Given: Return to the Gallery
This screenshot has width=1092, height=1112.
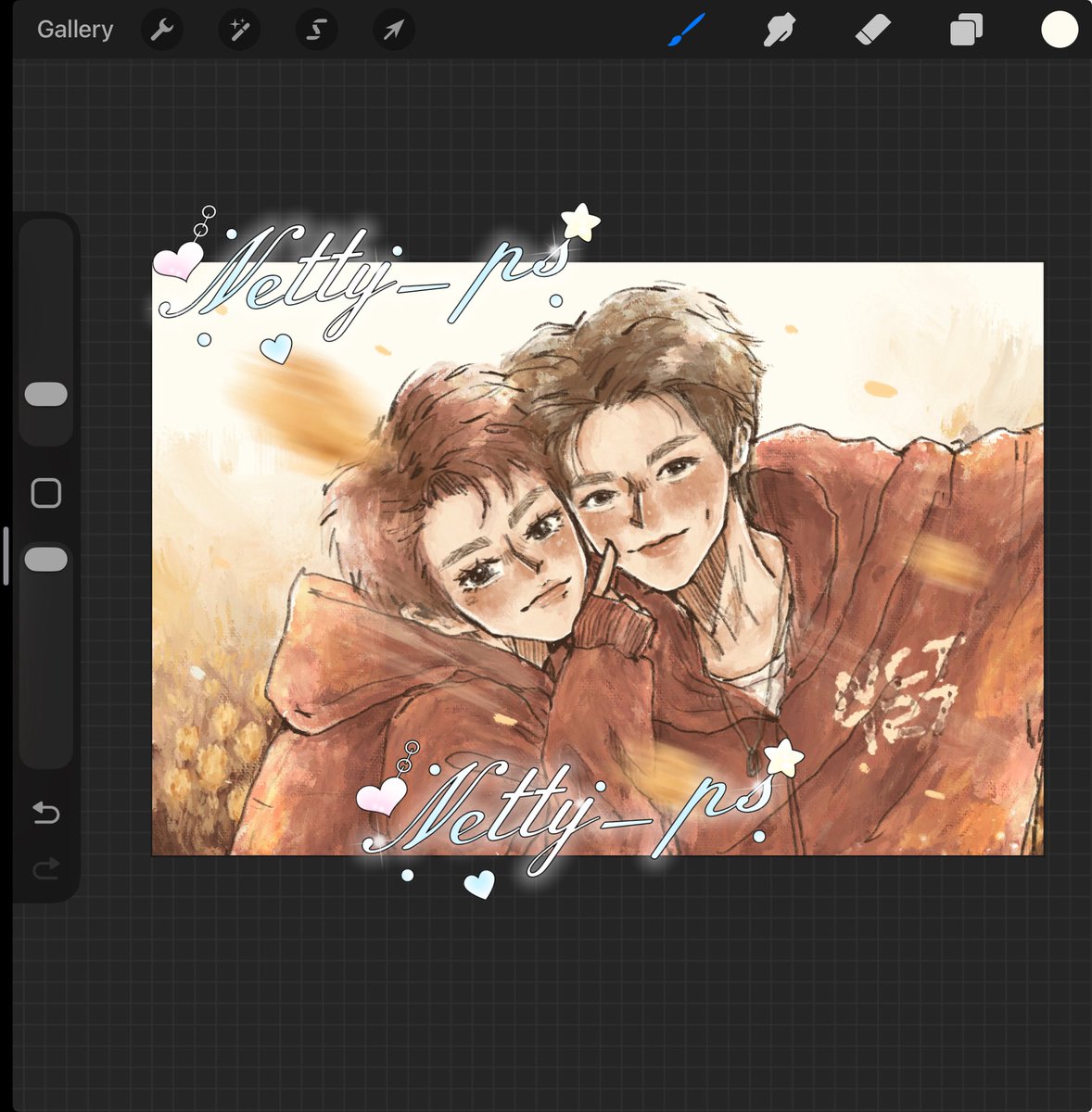Looking at the screenshot, I should [x=74, y=30].
